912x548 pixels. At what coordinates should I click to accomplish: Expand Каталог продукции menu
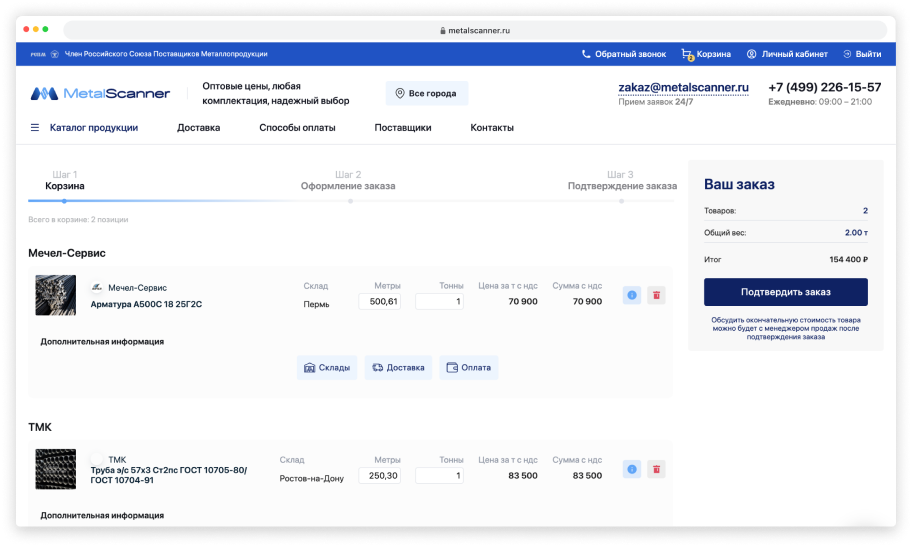[x=93, y=128]
